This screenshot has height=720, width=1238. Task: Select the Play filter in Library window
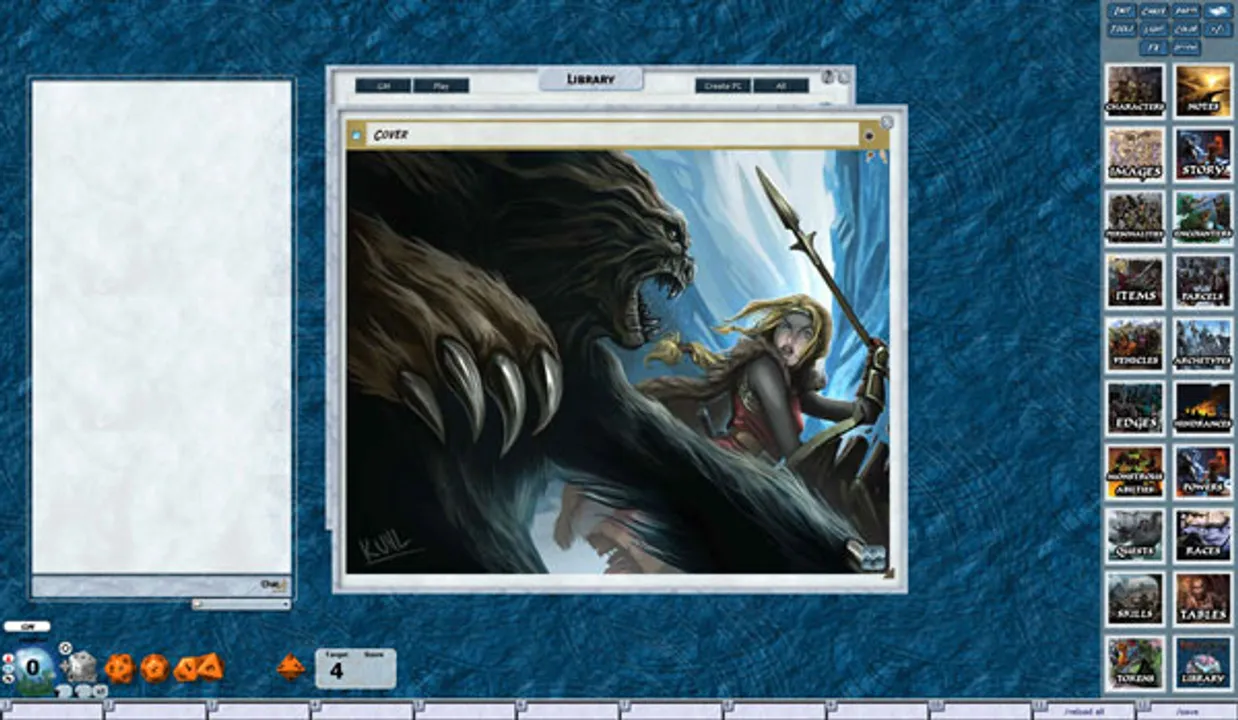coord(441,86)
